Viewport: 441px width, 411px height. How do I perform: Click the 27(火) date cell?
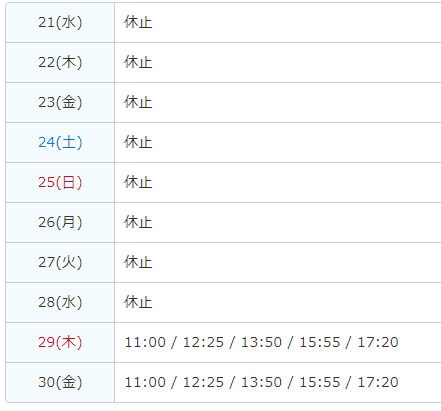[x=60, y=262]
